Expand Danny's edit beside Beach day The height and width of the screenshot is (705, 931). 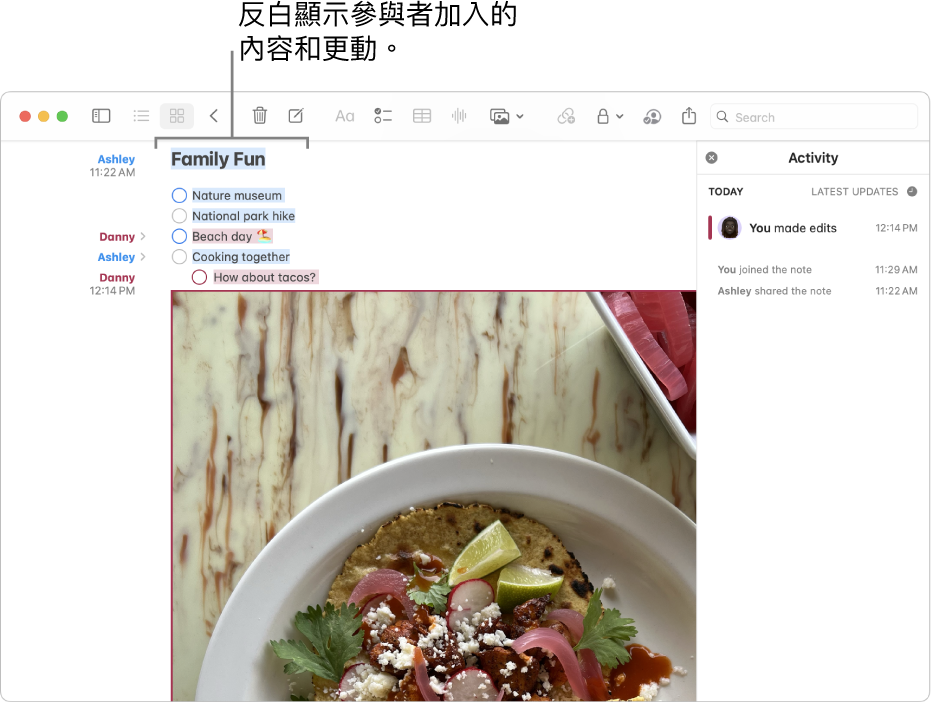143,236
